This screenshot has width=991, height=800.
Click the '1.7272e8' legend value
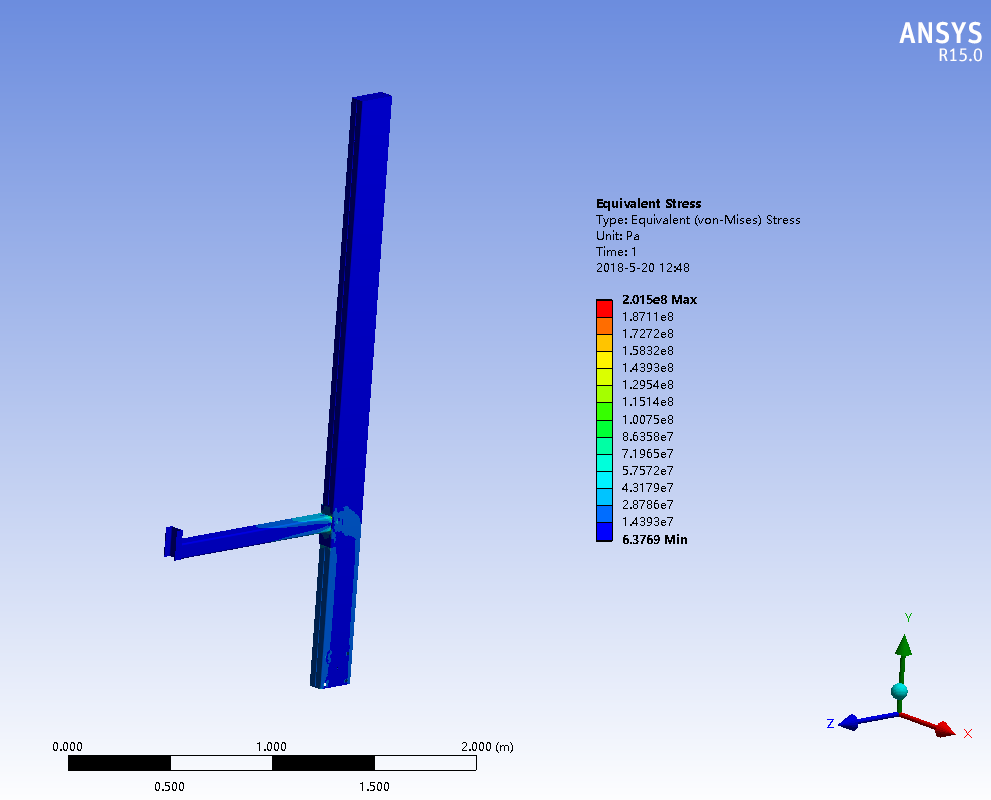pos(648,334)
